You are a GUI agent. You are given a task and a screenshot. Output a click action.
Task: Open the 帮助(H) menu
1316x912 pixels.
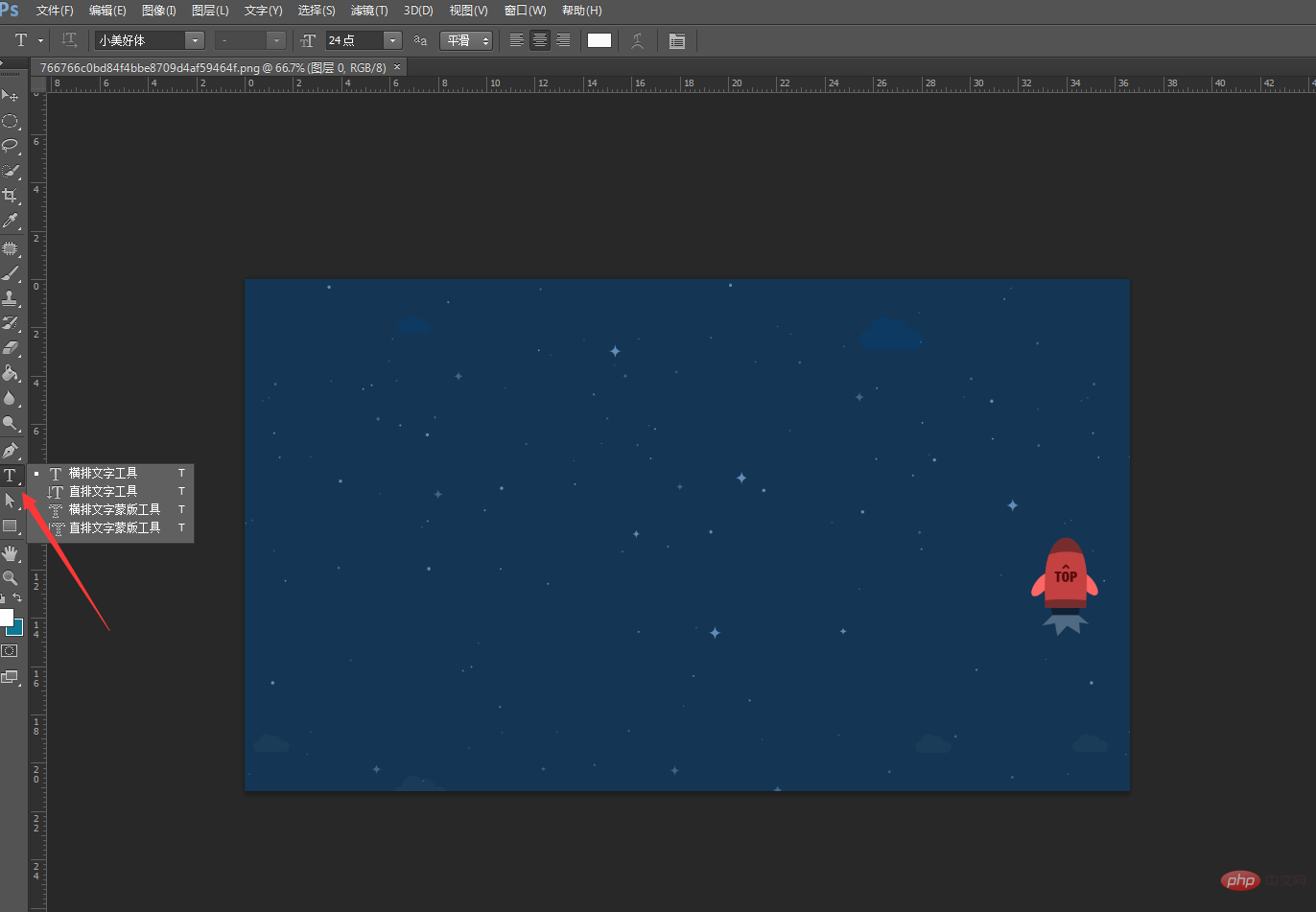581,11
